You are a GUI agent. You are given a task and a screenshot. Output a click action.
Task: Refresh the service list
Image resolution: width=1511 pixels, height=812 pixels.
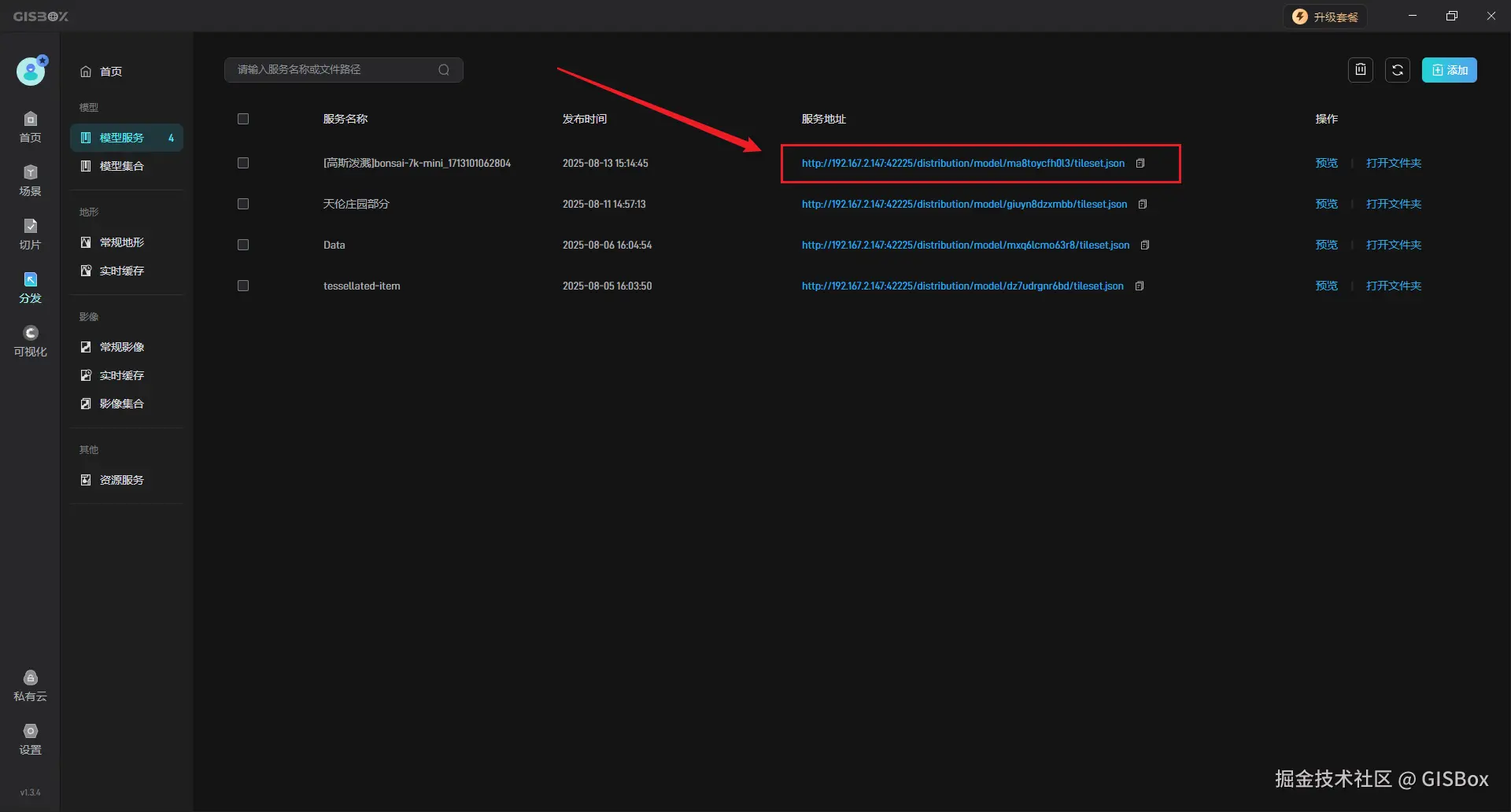coord(1398,70)
